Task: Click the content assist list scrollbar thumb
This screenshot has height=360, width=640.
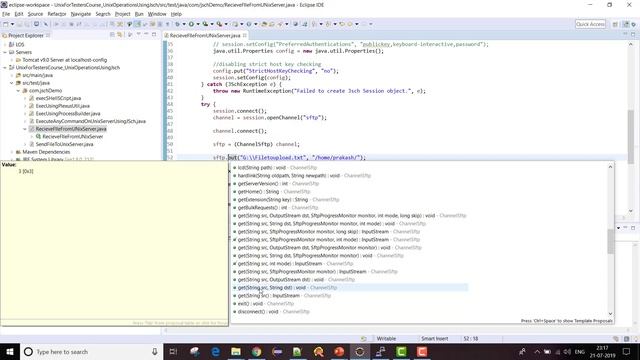Action: pyautogui.click(x=611, y=241)
